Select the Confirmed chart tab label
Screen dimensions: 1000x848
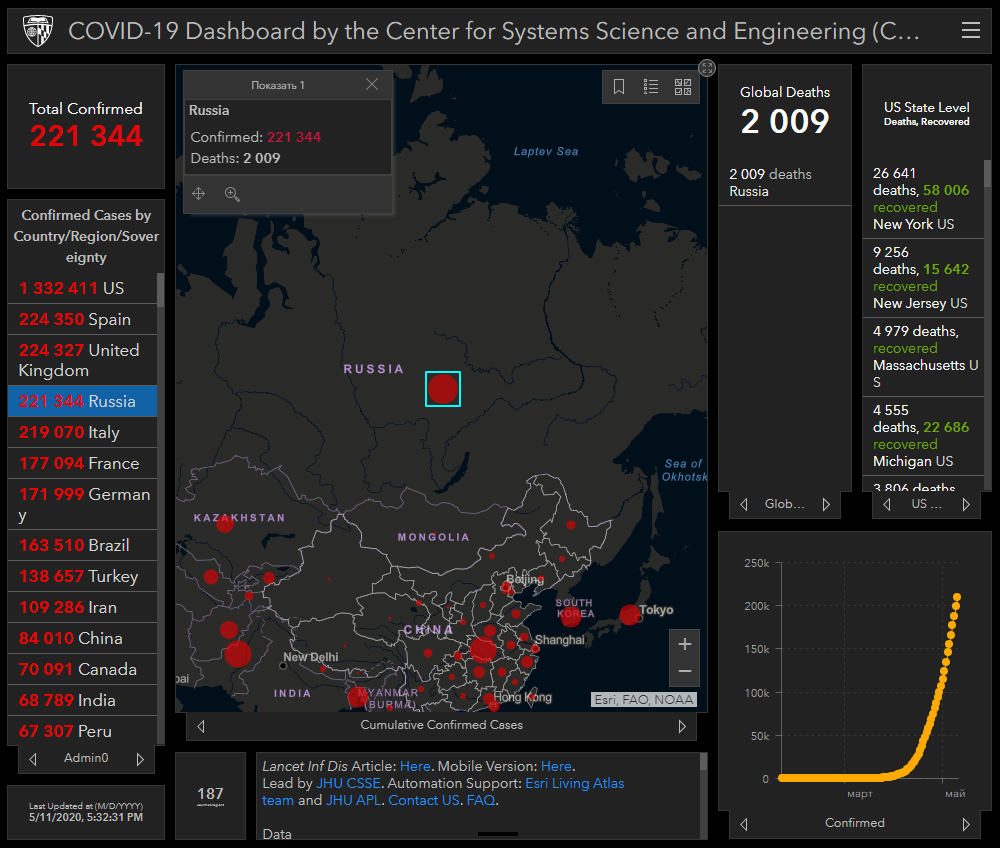pyautogui.click(x=855, y=822)
